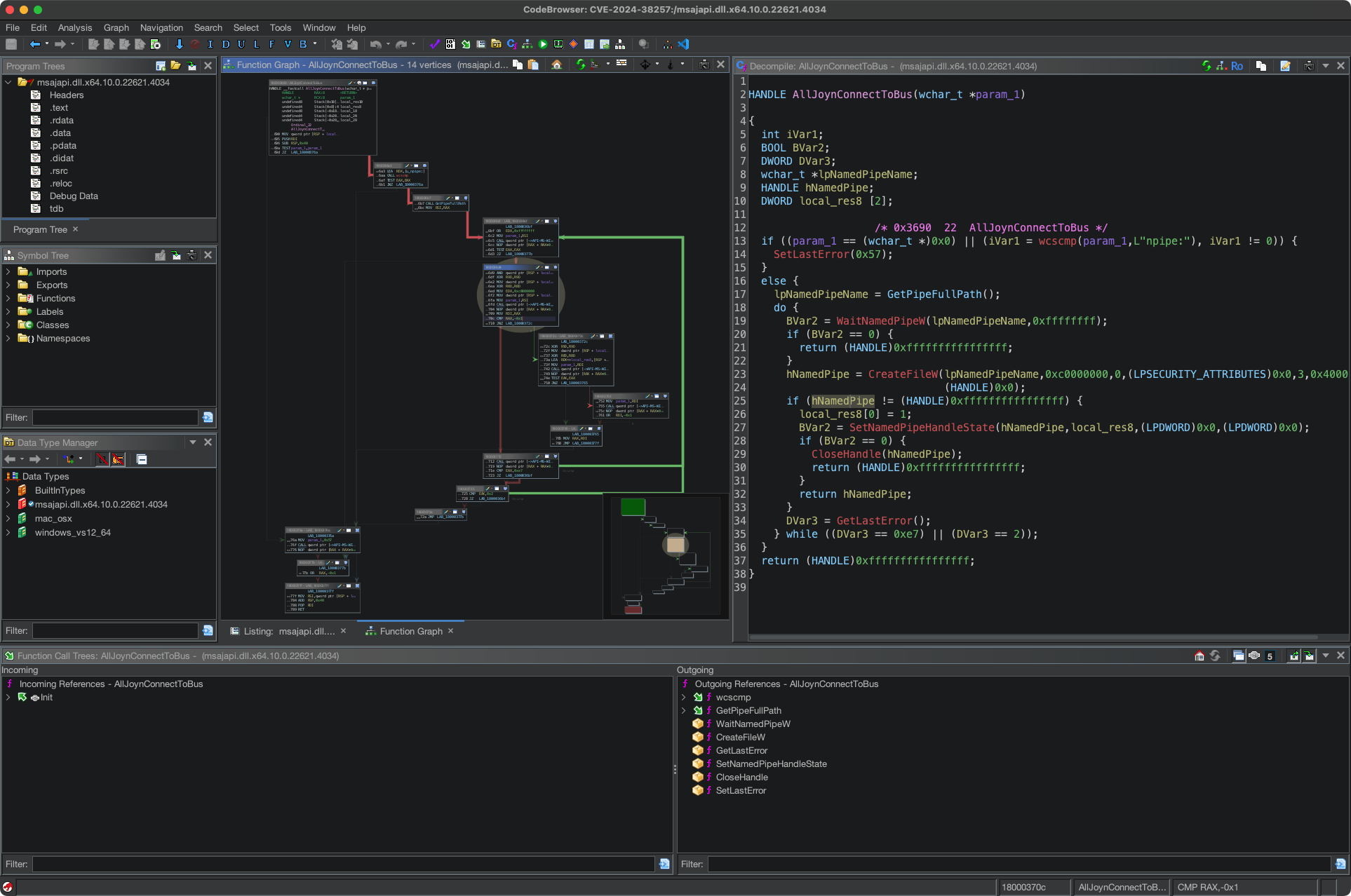Click the blue down-arrow navigation icon
This screenshot has width=1351, height=896.
179,44
